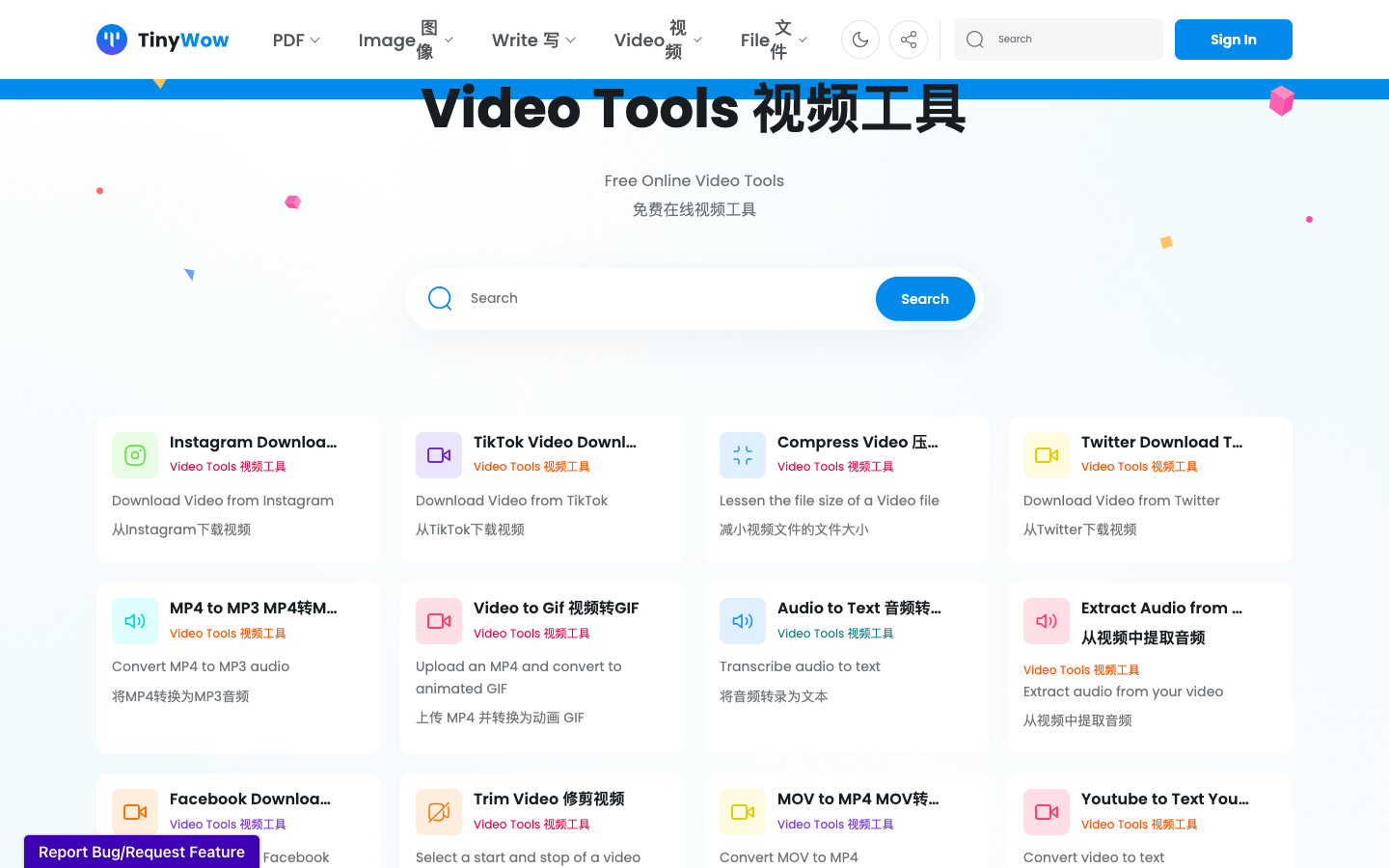Click Report Bug/Request Feature
The height and width of the screenshot is (868, 1389).
click(x=141, y=852)
